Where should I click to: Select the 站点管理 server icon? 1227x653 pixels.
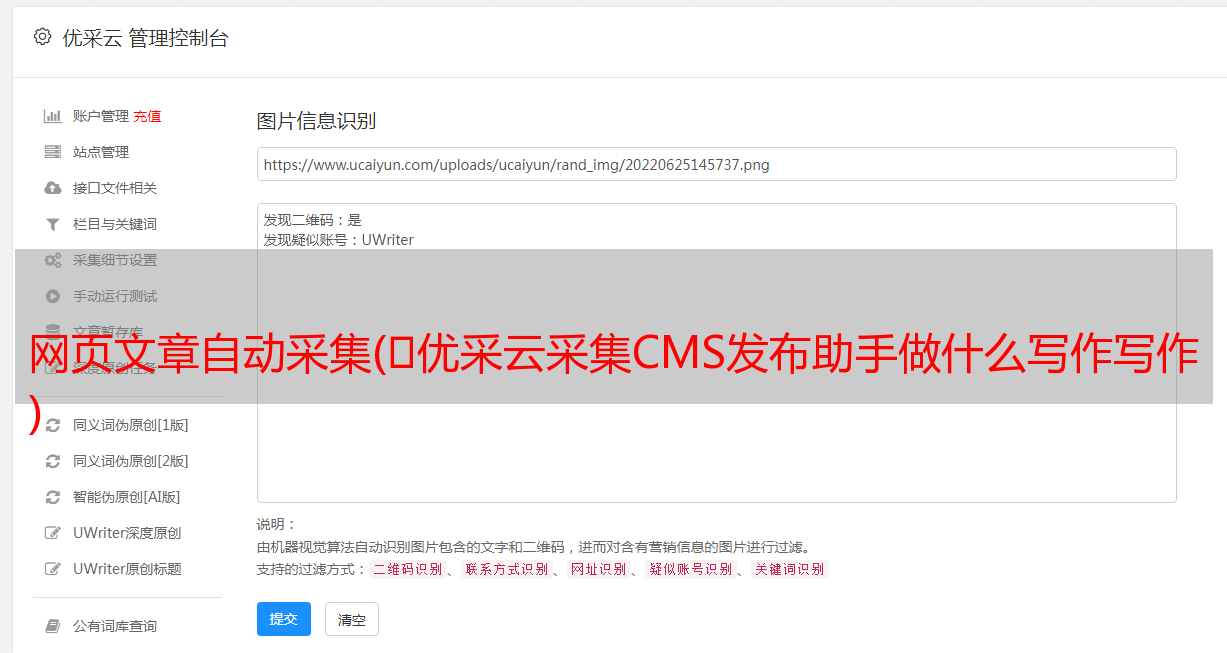click(53, 152)
